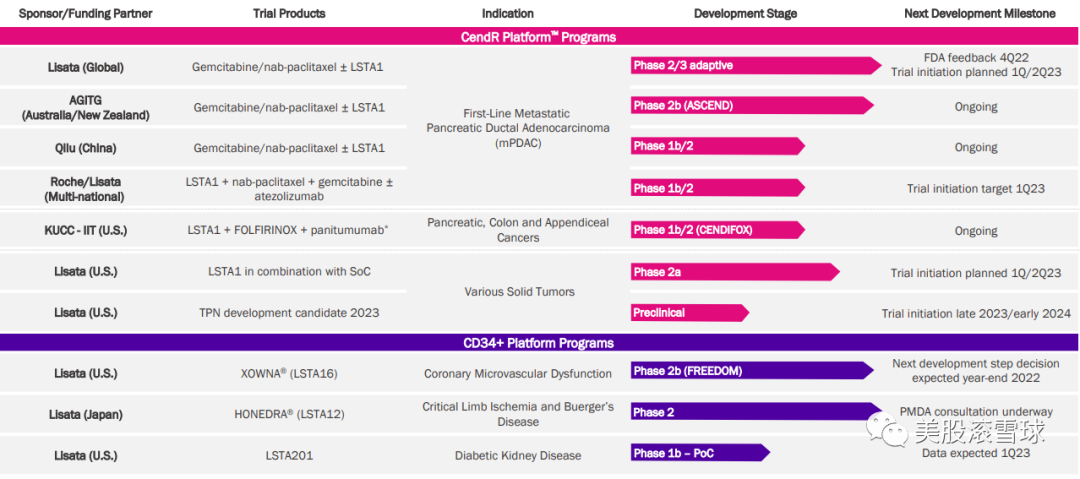Select the Development Stage column header
Viewport: 1080px width, 479px height.
pos(745,14)
